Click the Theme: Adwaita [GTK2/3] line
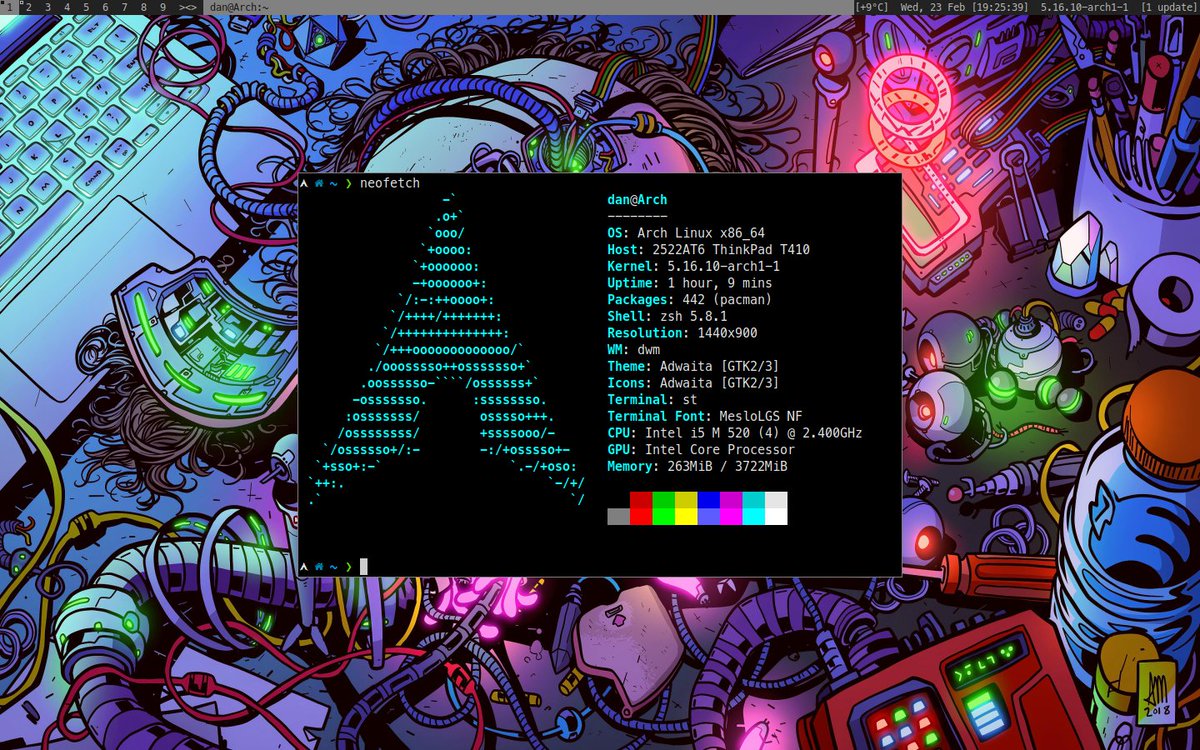This screenshot has height=750, width=1200. [x=693, y=366]
